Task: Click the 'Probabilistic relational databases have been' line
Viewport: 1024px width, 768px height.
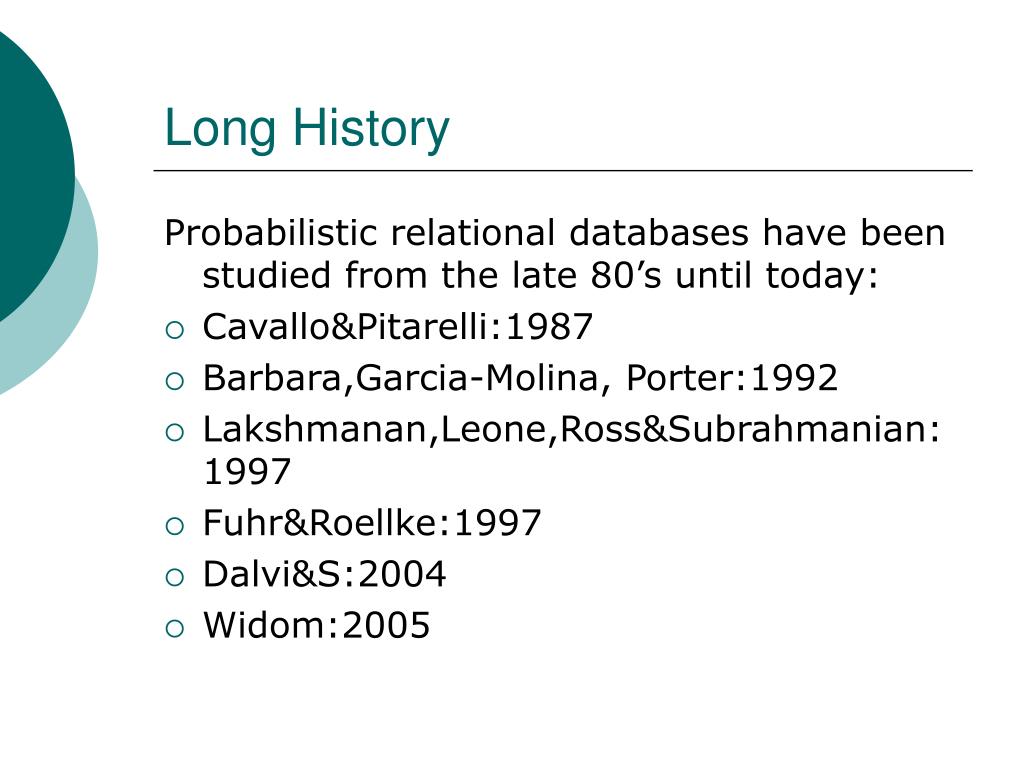Action: pyautogui.click(x=554, y=233)
